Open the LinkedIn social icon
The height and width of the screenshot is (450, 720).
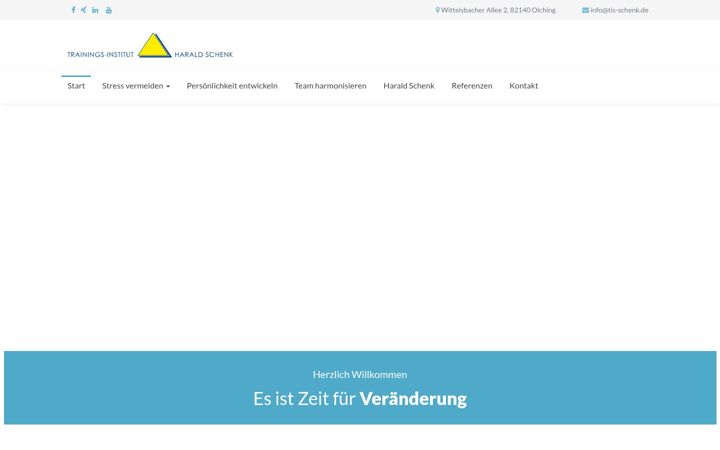(95, 10)
